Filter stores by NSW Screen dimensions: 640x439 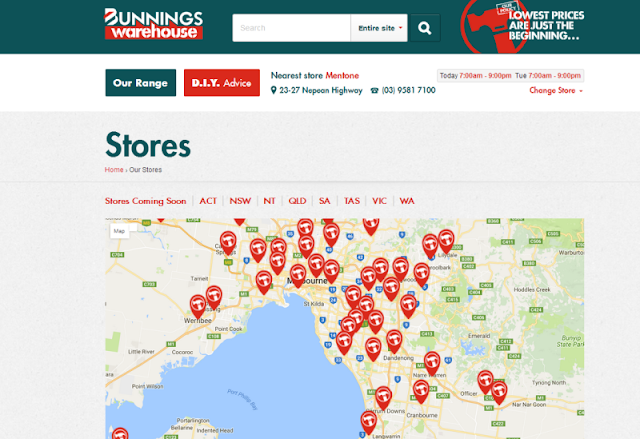(x=240, y=201)
